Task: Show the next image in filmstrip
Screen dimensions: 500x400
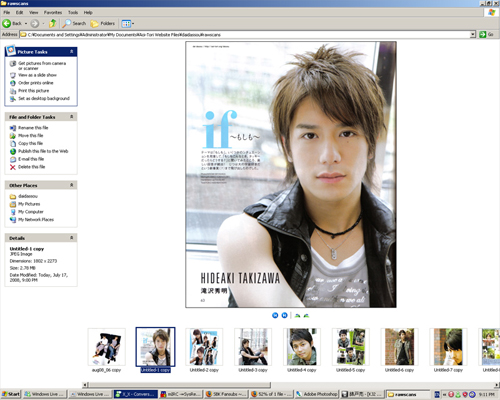Action: 284,315
